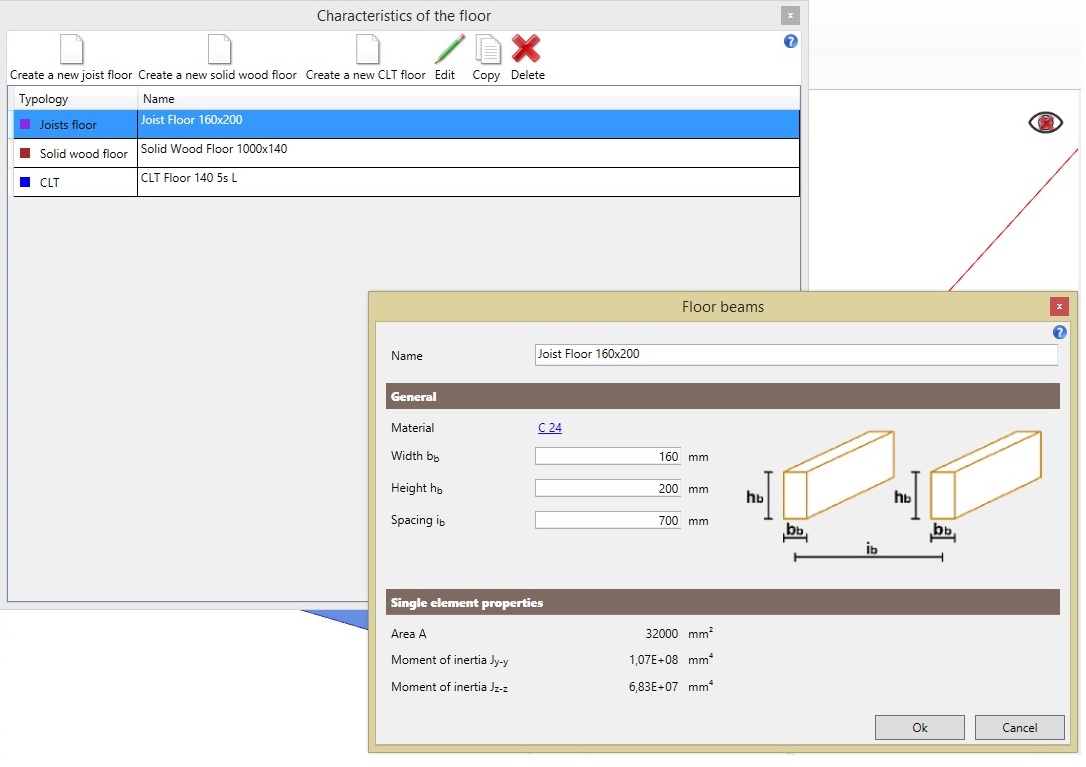Click the General section header
The image size is (1086, 767).
pyautogui.click(x=722, y=396)
